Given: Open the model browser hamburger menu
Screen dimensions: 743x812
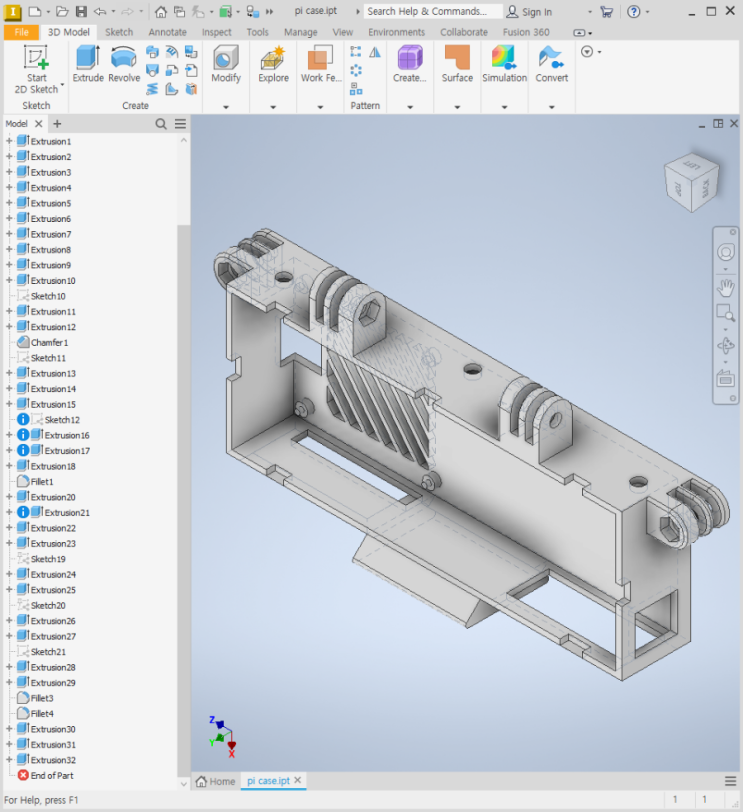Looking at the screenshot, I should (x=180, y=124).
